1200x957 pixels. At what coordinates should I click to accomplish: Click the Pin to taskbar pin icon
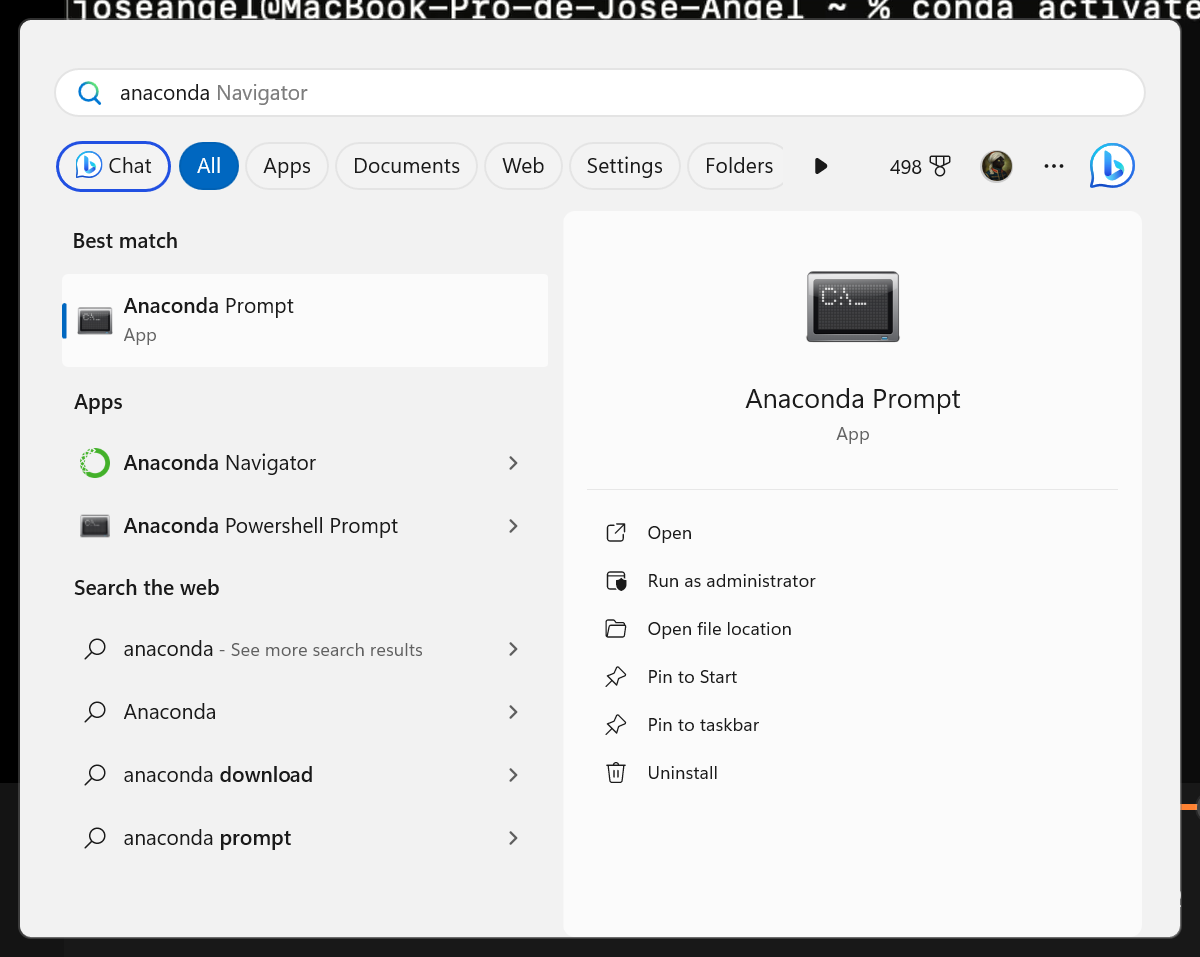617,724
